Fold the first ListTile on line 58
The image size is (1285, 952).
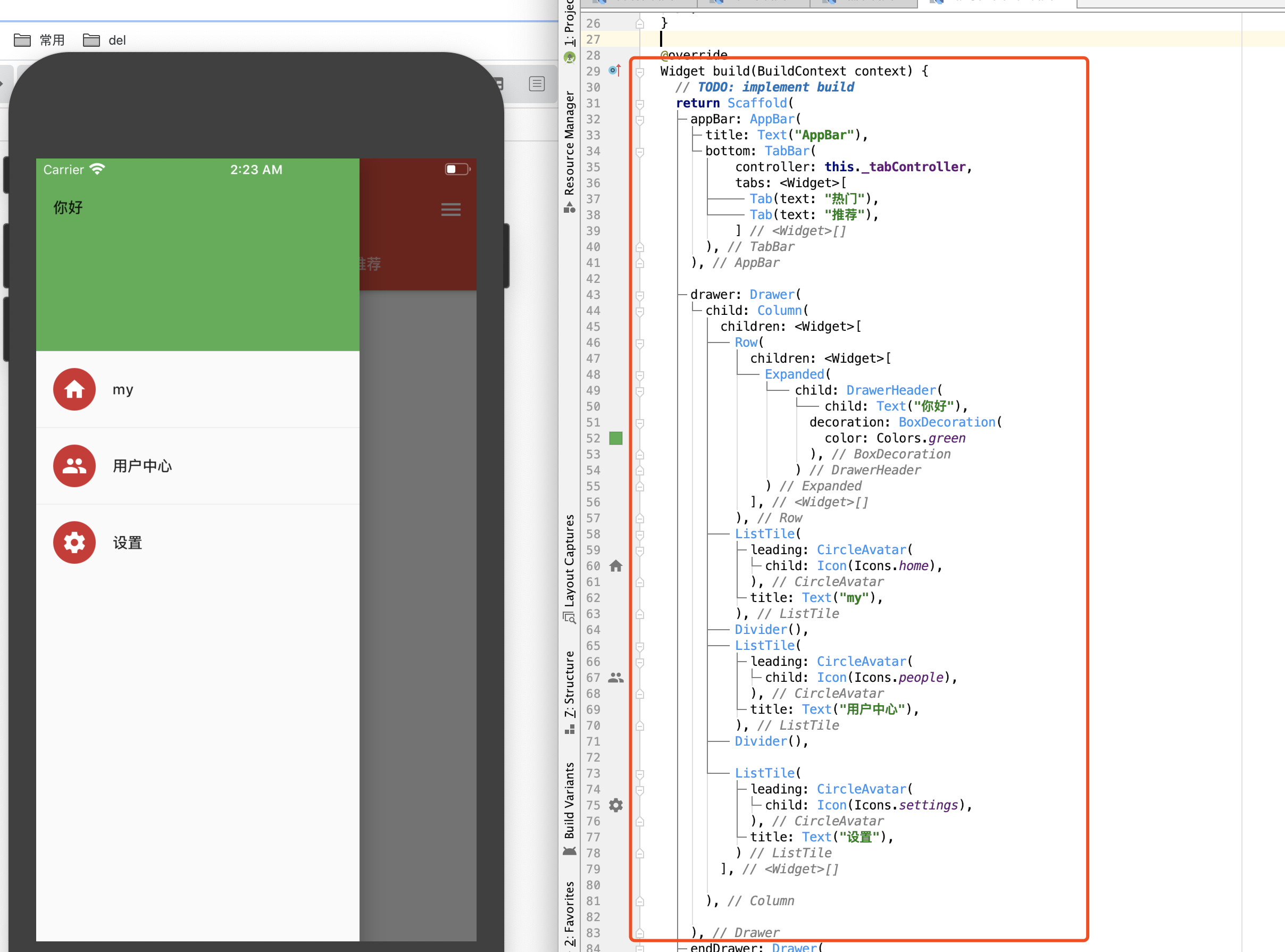(x=640, y=535)
